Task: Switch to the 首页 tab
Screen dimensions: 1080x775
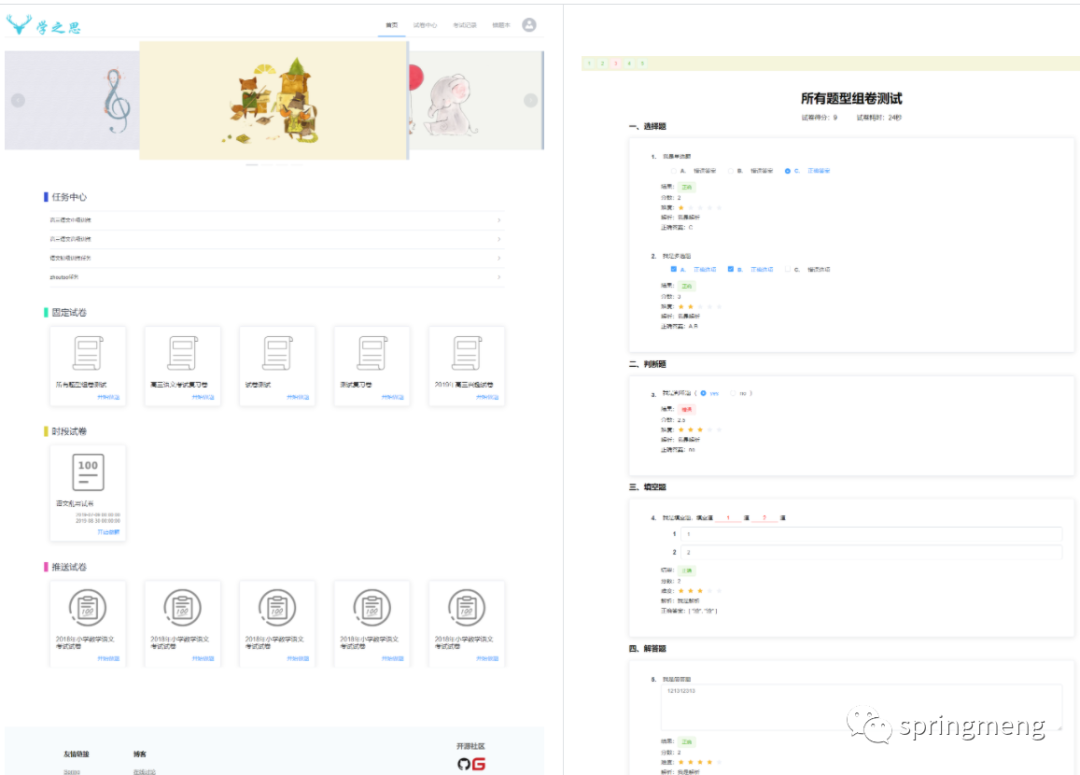Action: point(392,25)
